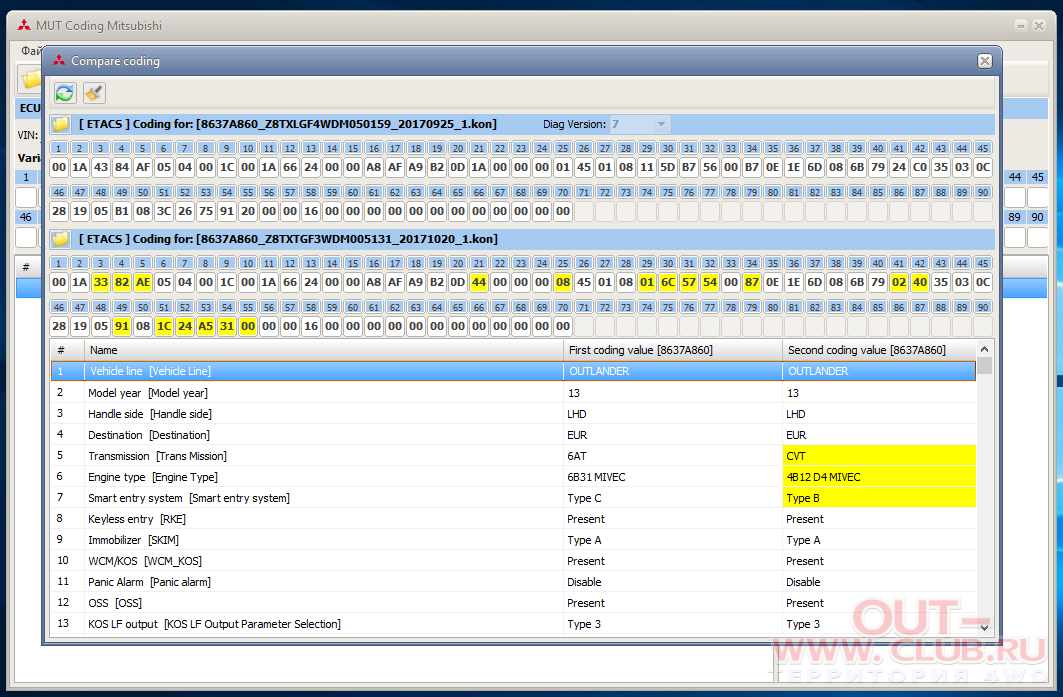Click scroll up arrow of comparison table
The height and width of the screenshot is (697, 1063).
[x=984, y=349]
